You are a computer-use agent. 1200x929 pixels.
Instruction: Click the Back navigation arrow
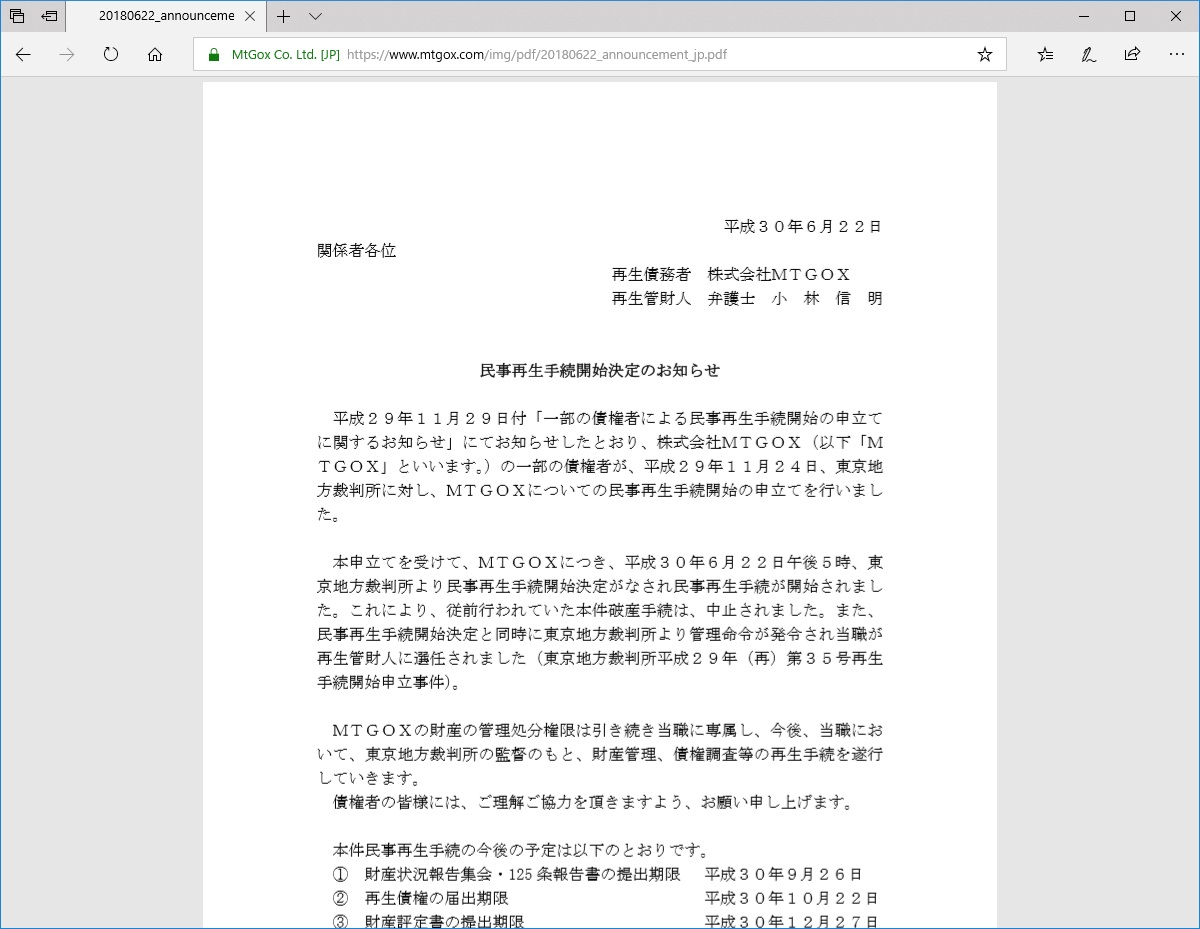(x=23, y=55)
